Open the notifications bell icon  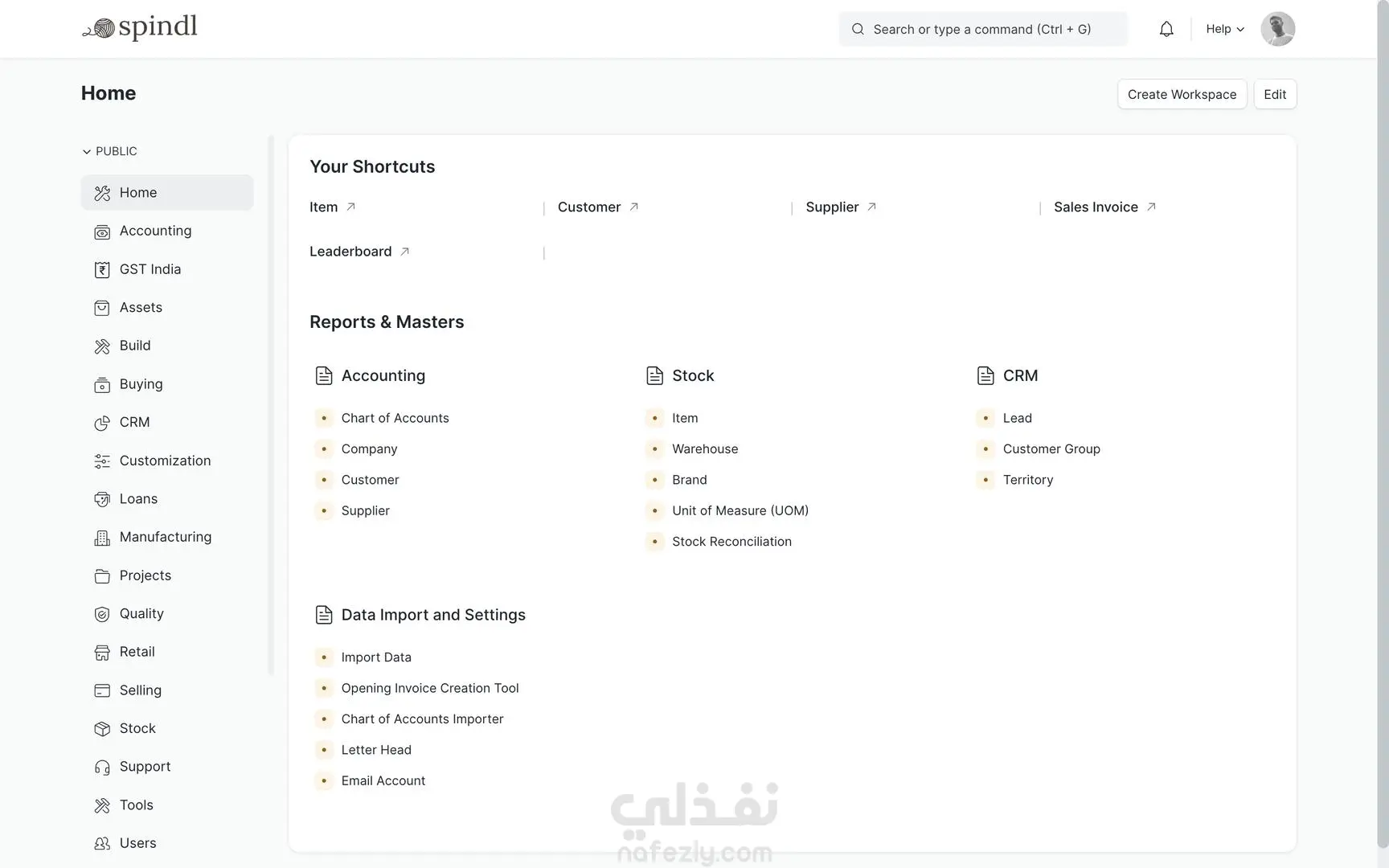point(1166,29)
